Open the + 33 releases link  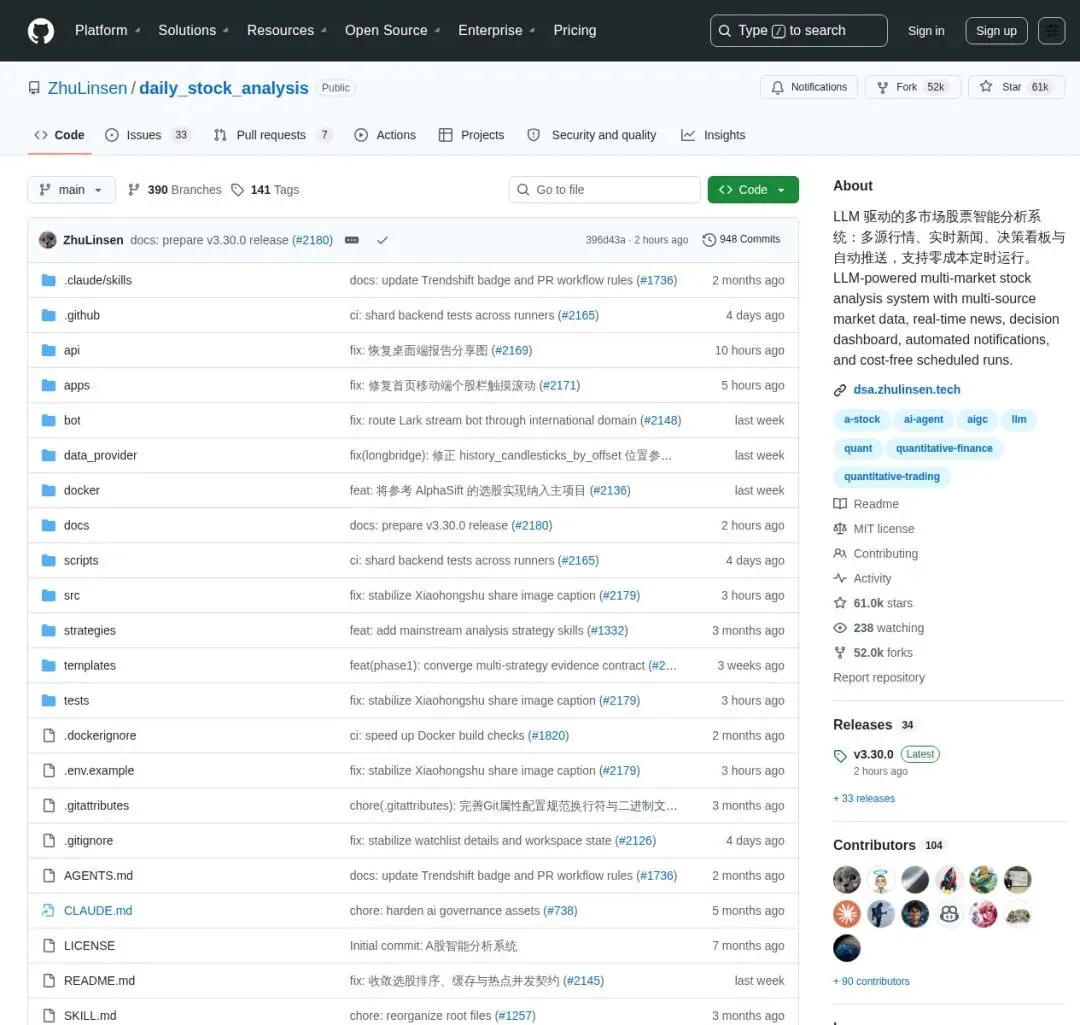click(864, 799)
